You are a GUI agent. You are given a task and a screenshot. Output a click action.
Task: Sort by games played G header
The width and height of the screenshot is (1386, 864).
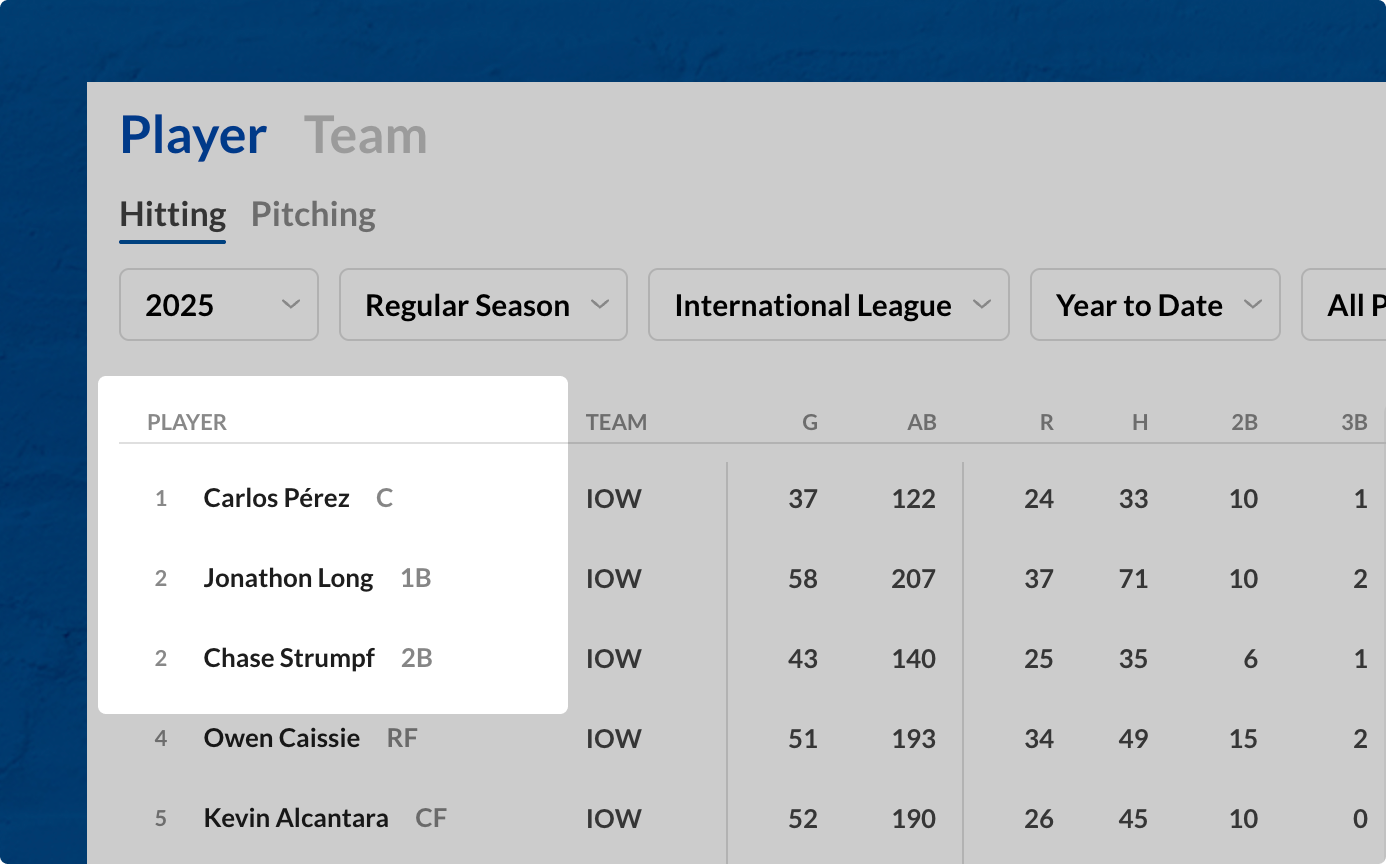tap(810, 422)
